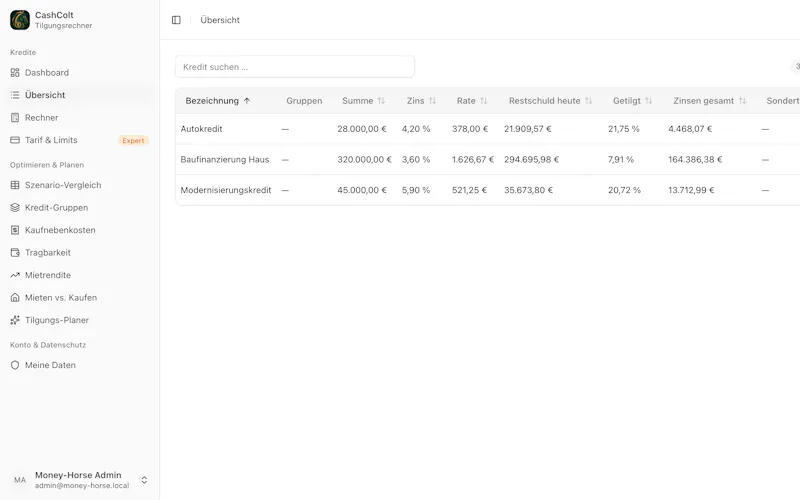Select the Übersicht sidebar entry
This screenshot has height=500, width=800.
80,95
